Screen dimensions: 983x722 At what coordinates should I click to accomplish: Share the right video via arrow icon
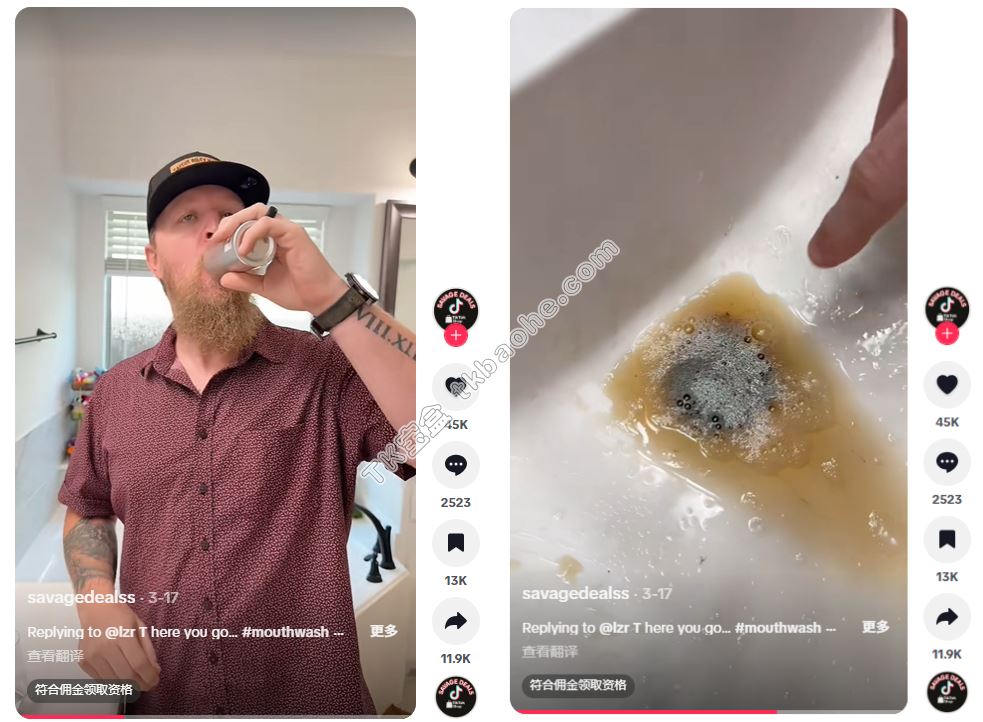point(947,617)
